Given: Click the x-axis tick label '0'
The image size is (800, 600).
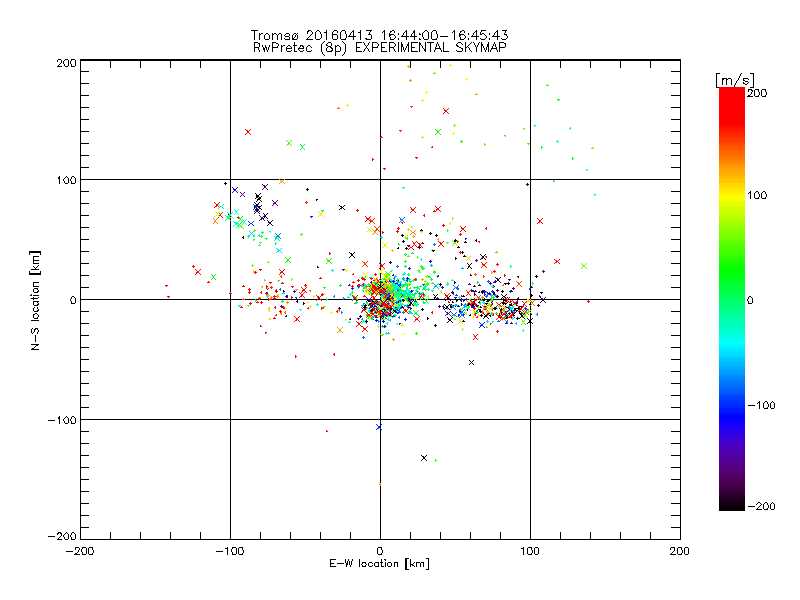Looking at the screenshot, I should tap(380, 551).
